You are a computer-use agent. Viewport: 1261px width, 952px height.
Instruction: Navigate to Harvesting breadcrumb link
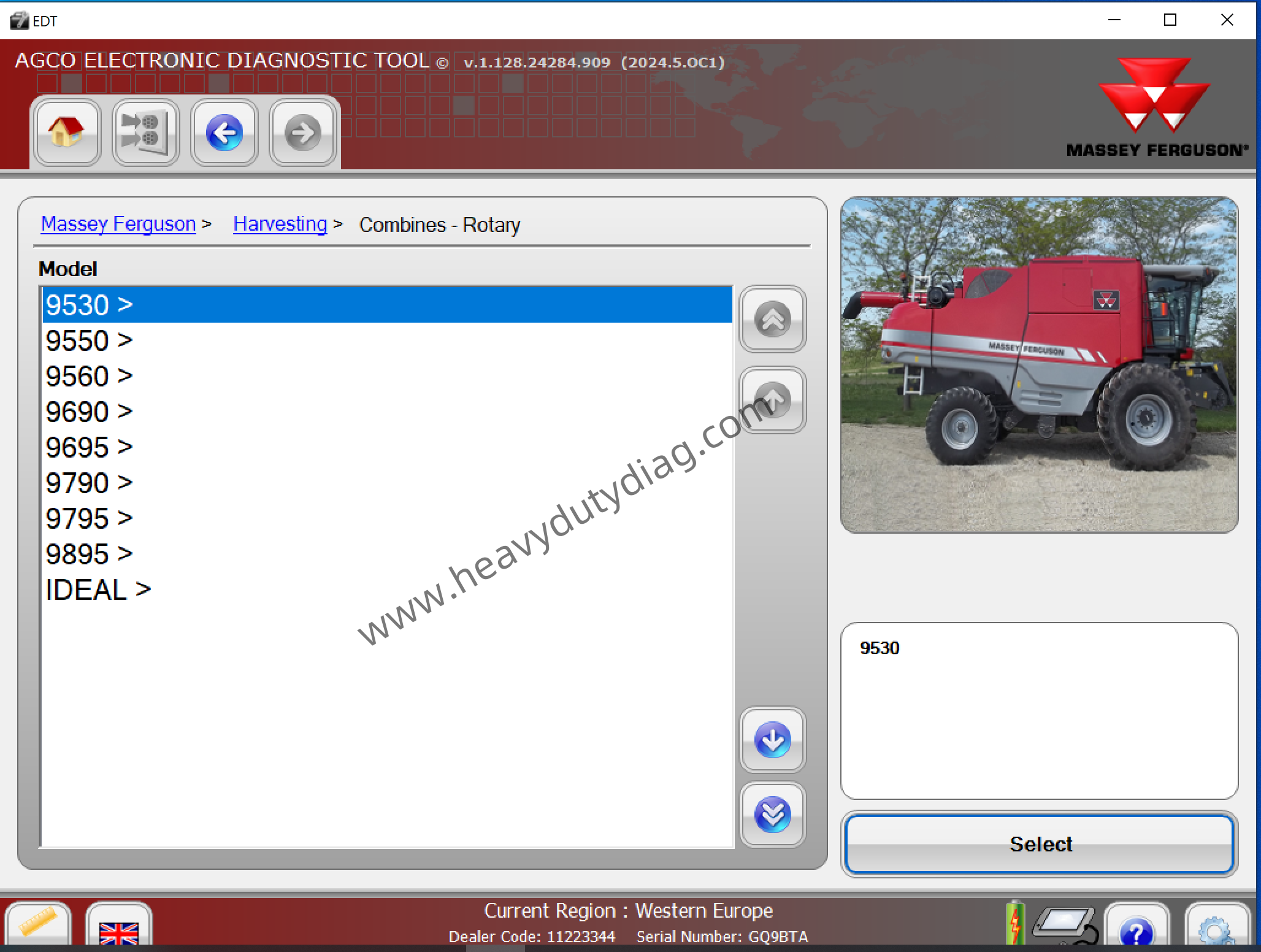280,224
